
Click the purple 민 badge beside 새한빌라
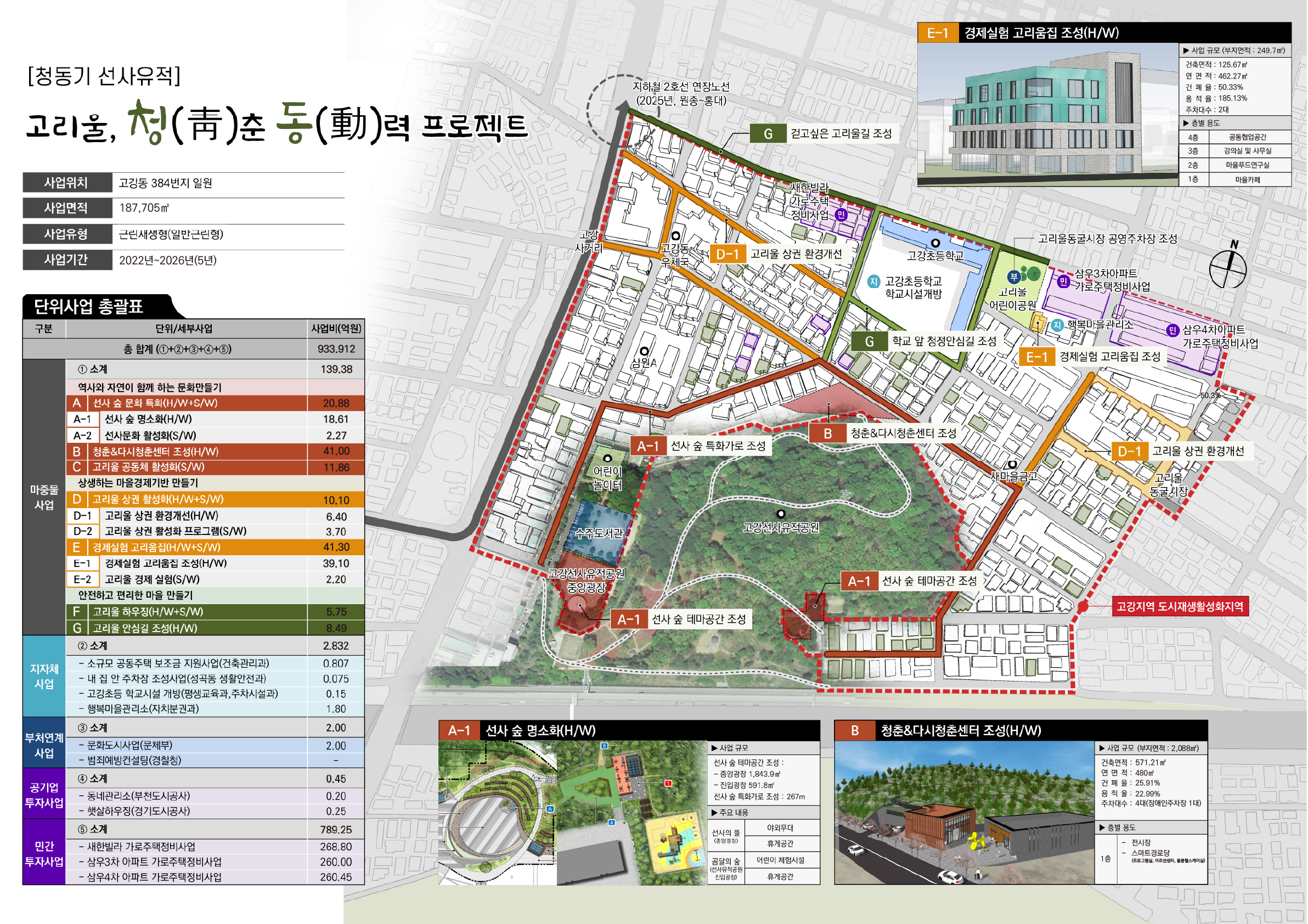pos(842,215)
